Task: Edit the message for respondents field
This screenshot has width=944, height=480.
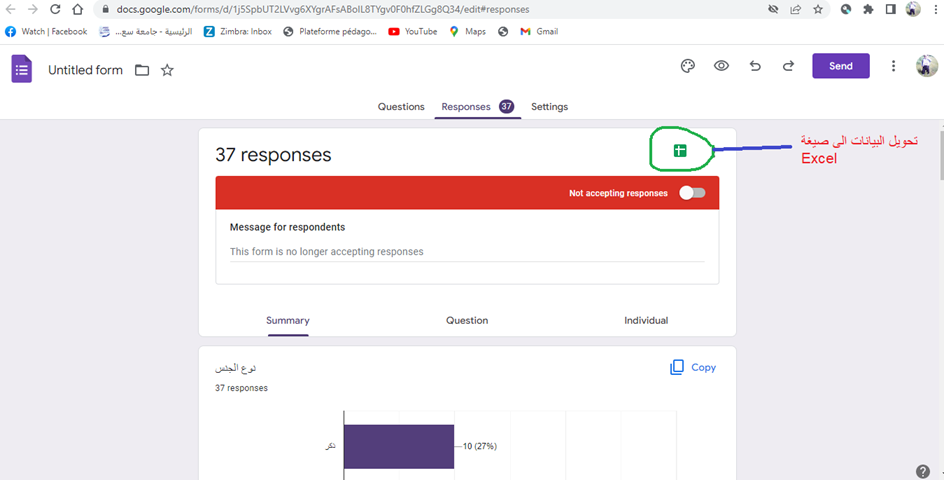Action: click(x=466, y=252)
